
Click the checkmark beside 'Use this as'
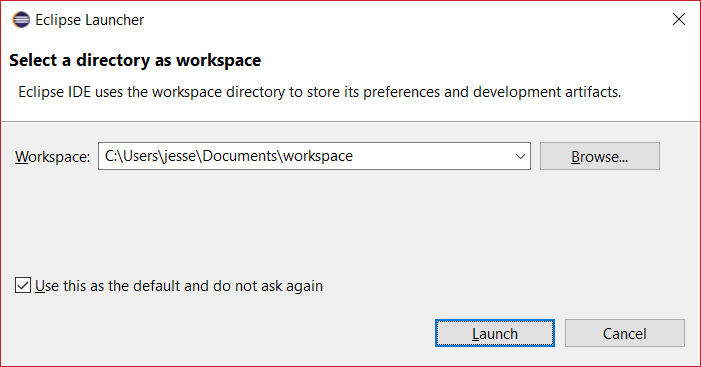coord(23,285)
